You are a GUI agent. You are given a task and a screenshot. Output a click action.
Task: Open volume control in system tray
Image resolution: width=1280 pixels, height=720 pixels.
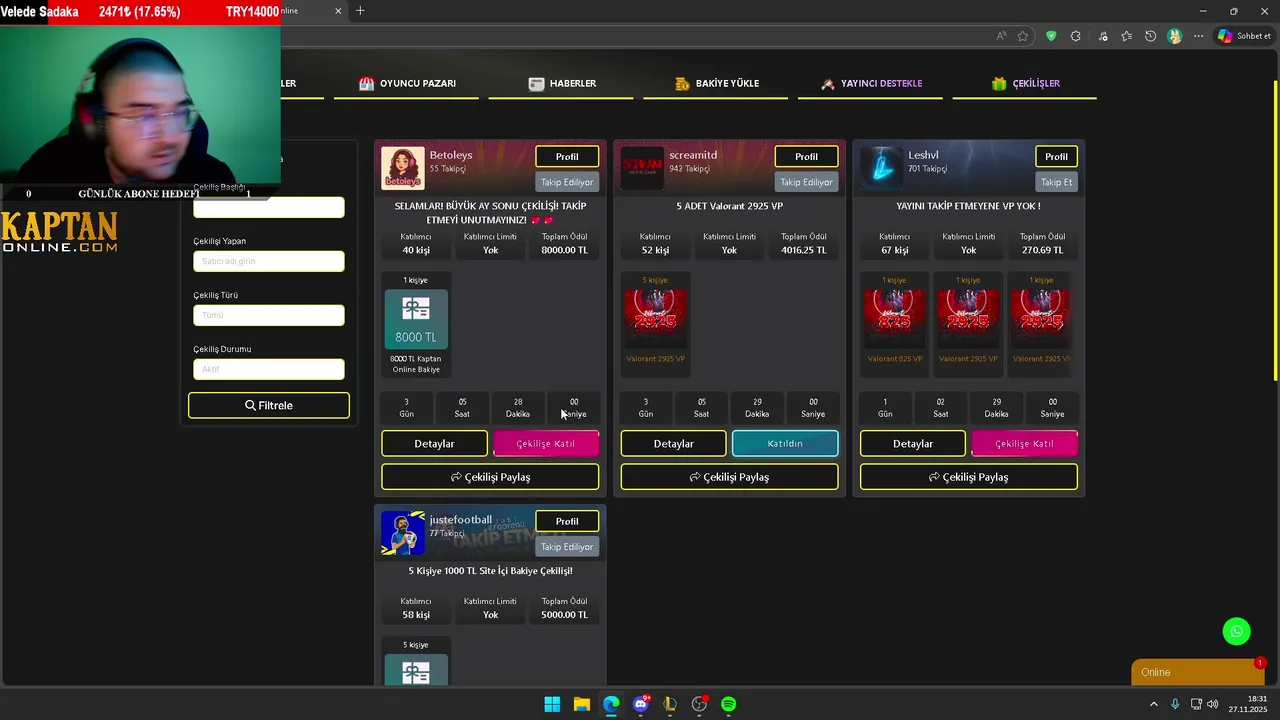(1213, 704)
